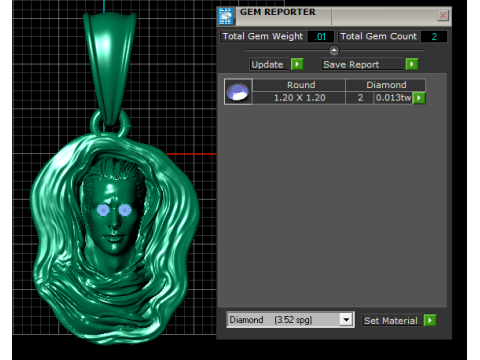Click the Update button
The height and width of the screenshot is (360, 480).
tap(270, 64)
